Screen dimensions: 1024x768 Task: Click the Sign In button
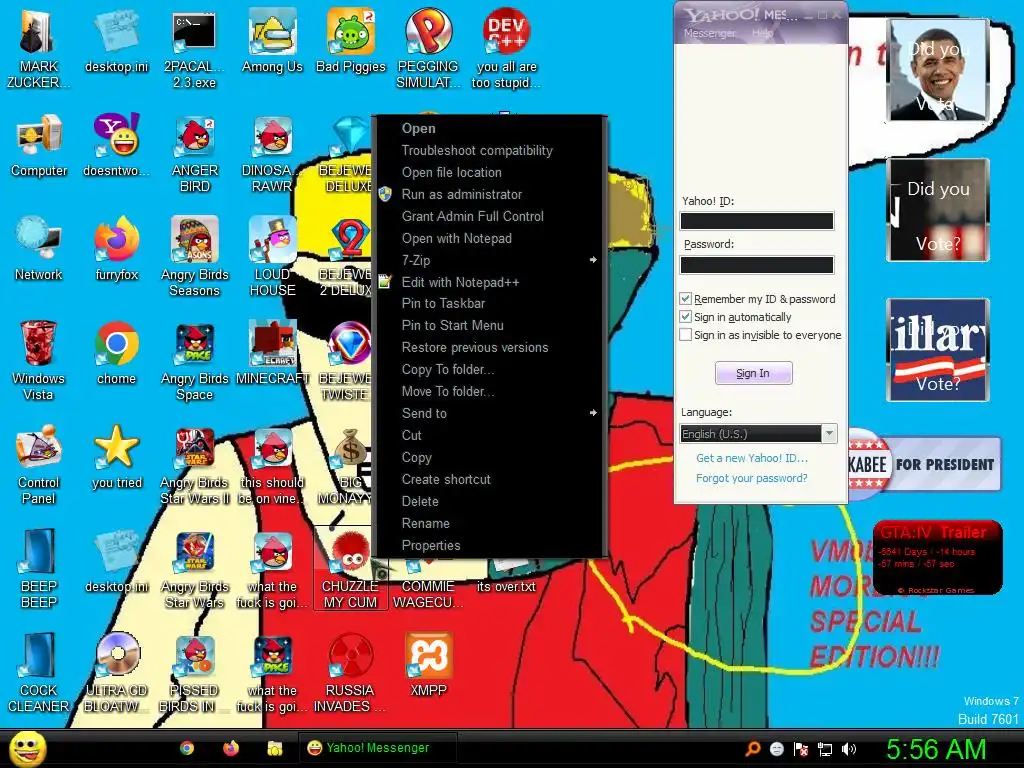(x=754, y=373)
